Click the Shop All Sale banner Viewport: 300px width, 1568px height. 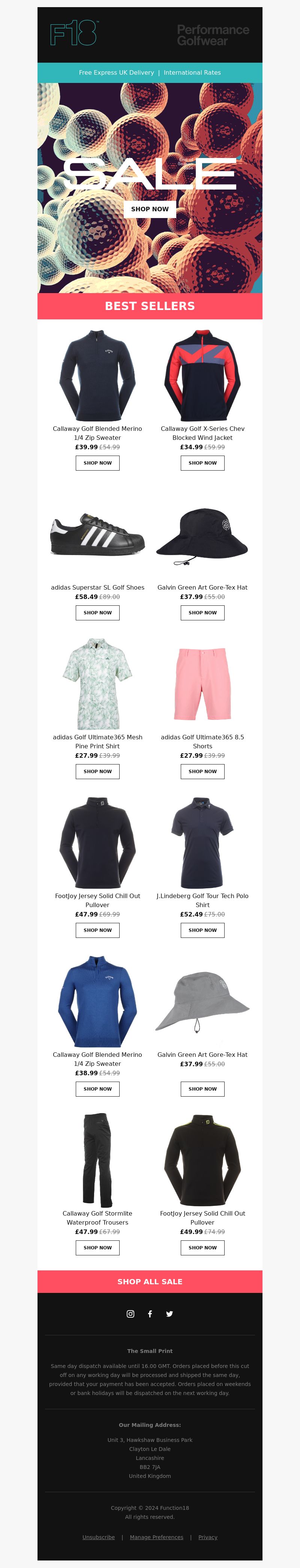(x=150, y=1281)
